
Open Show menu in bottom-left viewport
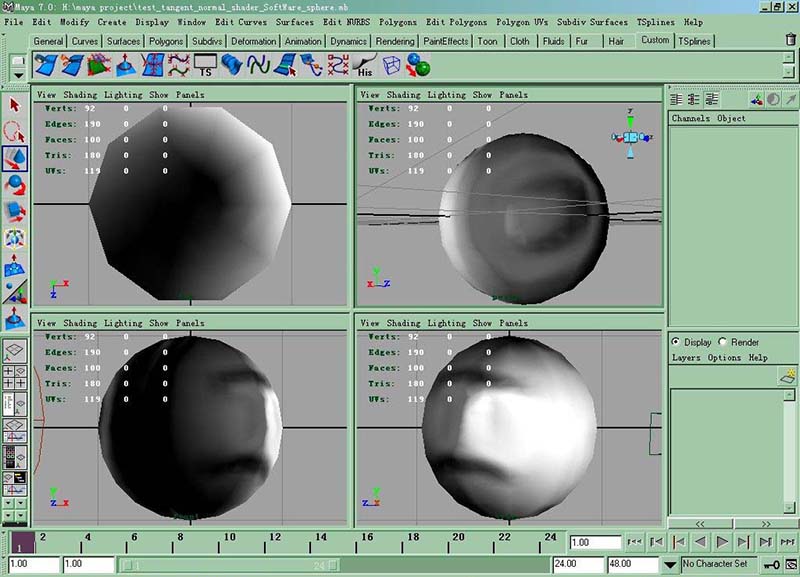pos(159,323)
